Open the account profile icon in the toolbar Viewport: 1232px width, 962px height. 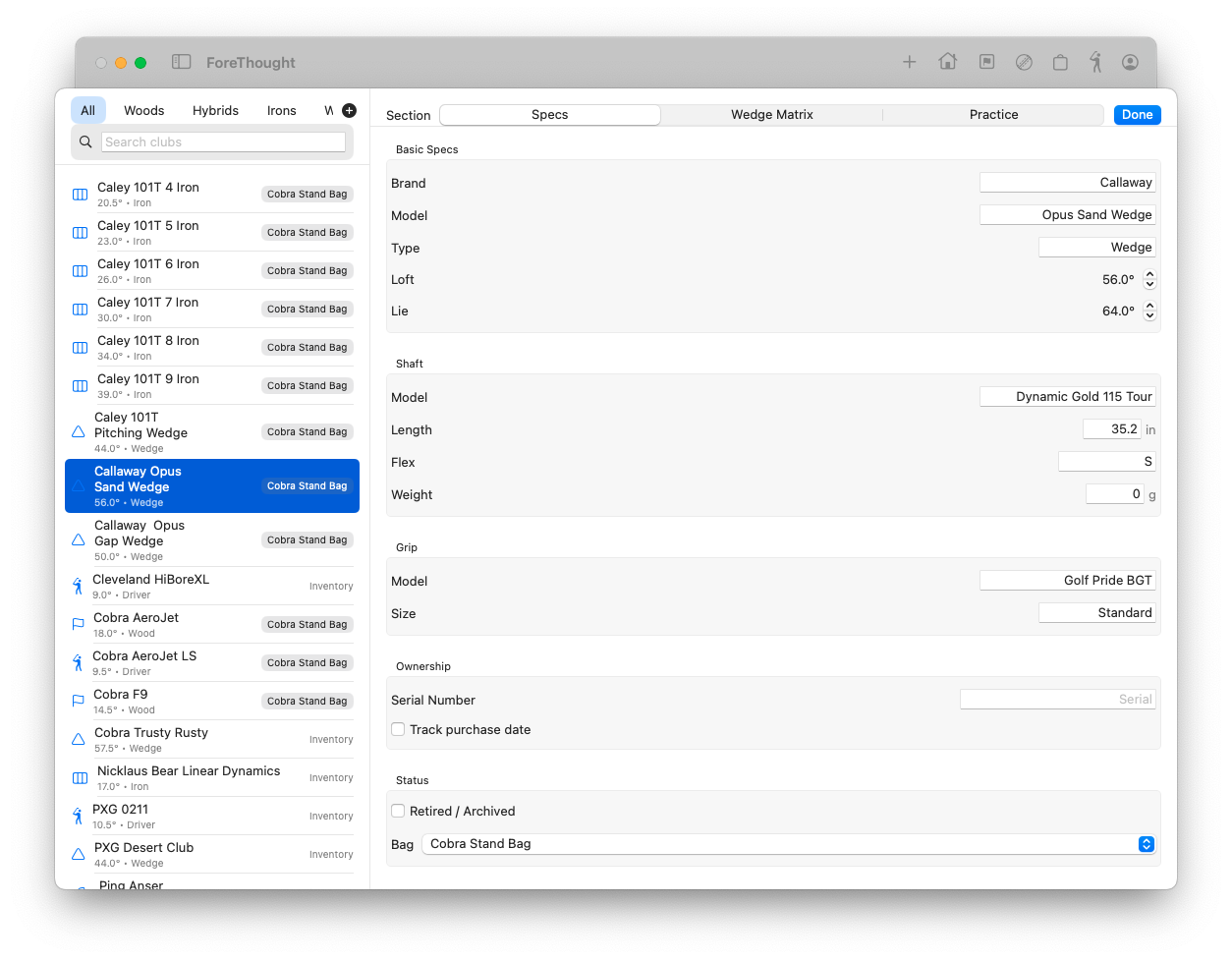tap(1131, 62)
